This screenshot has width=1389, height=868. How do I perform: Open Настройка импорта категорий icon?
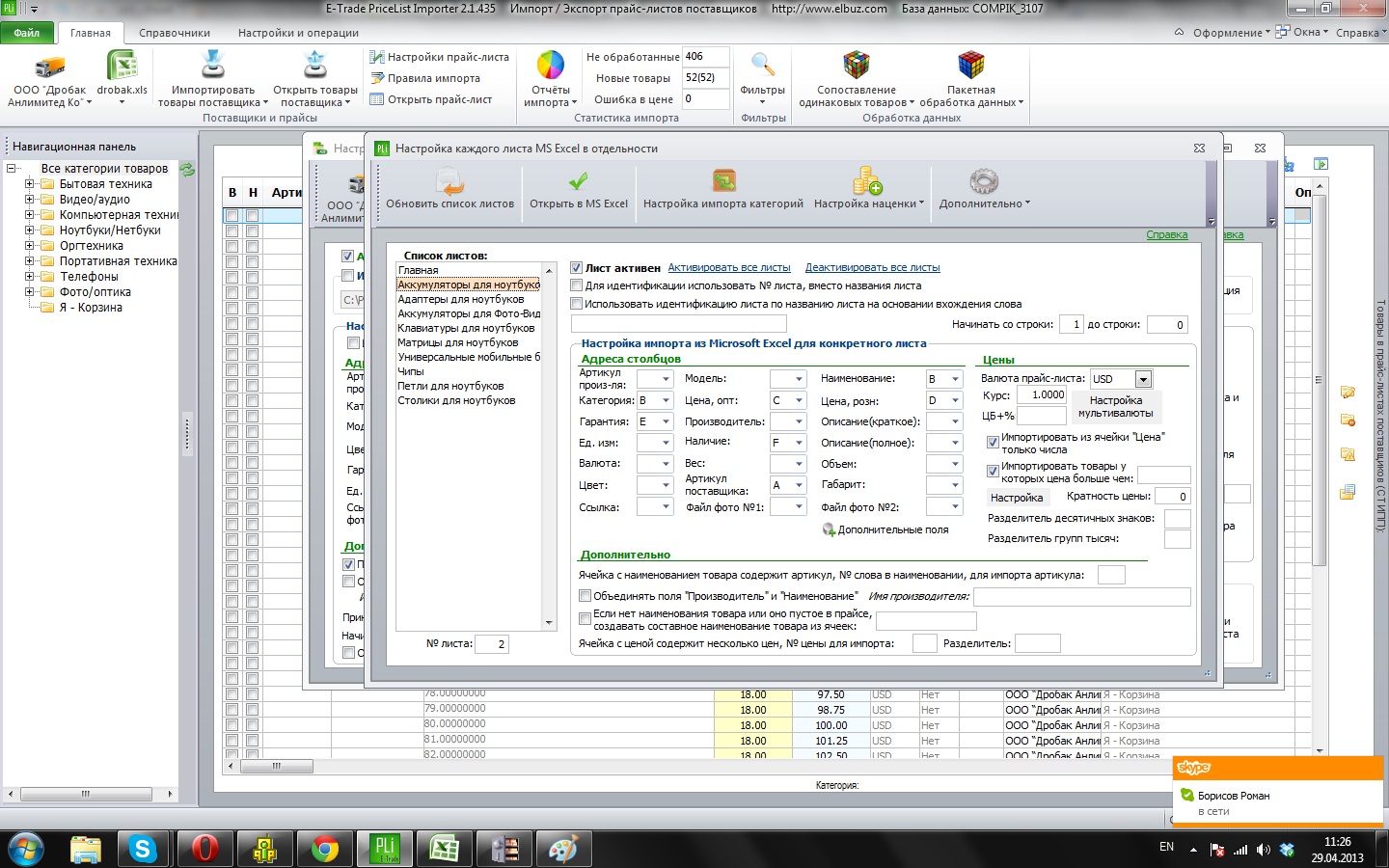[723, 181]
